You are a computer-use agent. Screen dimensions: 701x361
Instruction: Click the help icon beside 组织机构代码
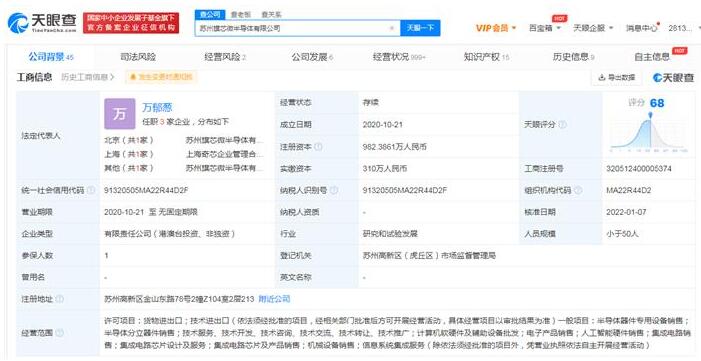point(578,190)
